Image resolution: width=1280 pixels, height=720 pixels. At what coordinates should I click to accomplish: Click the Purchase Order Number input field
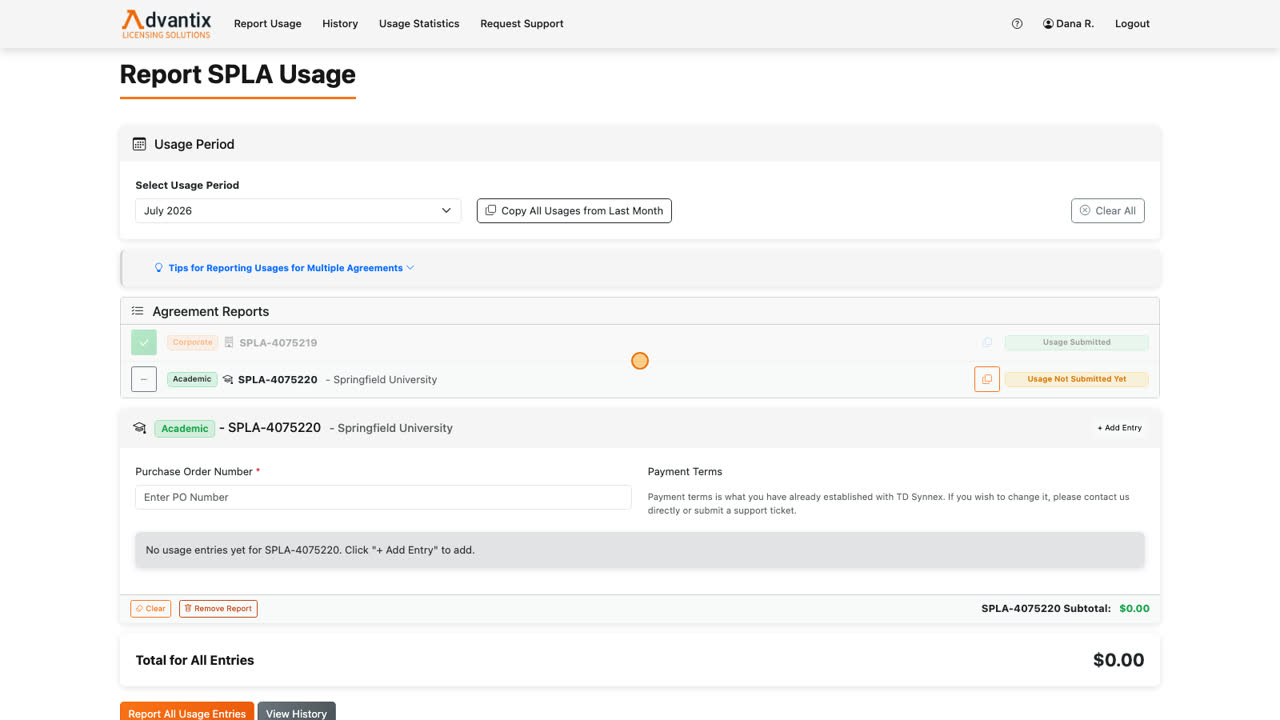383,497
